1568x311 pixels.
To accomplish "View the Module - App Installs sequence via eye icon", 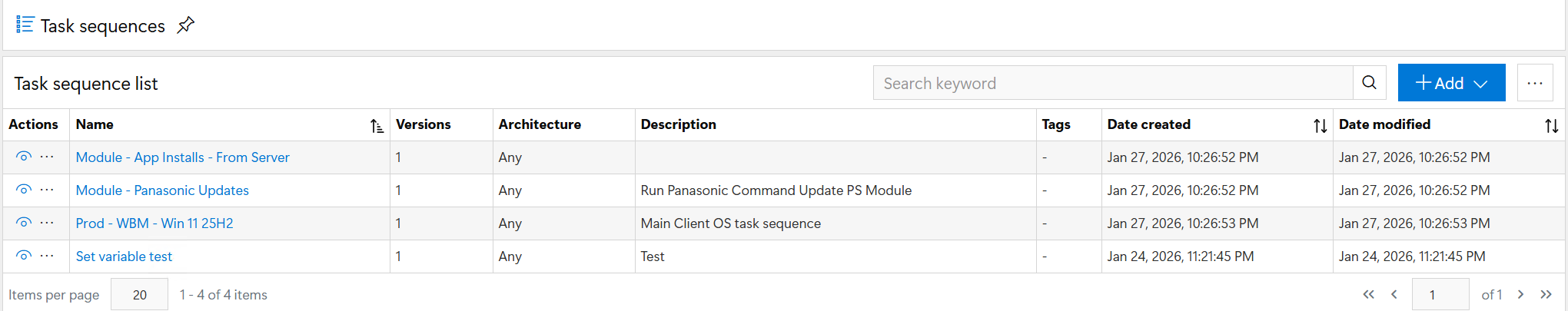I will click(24, 157).
